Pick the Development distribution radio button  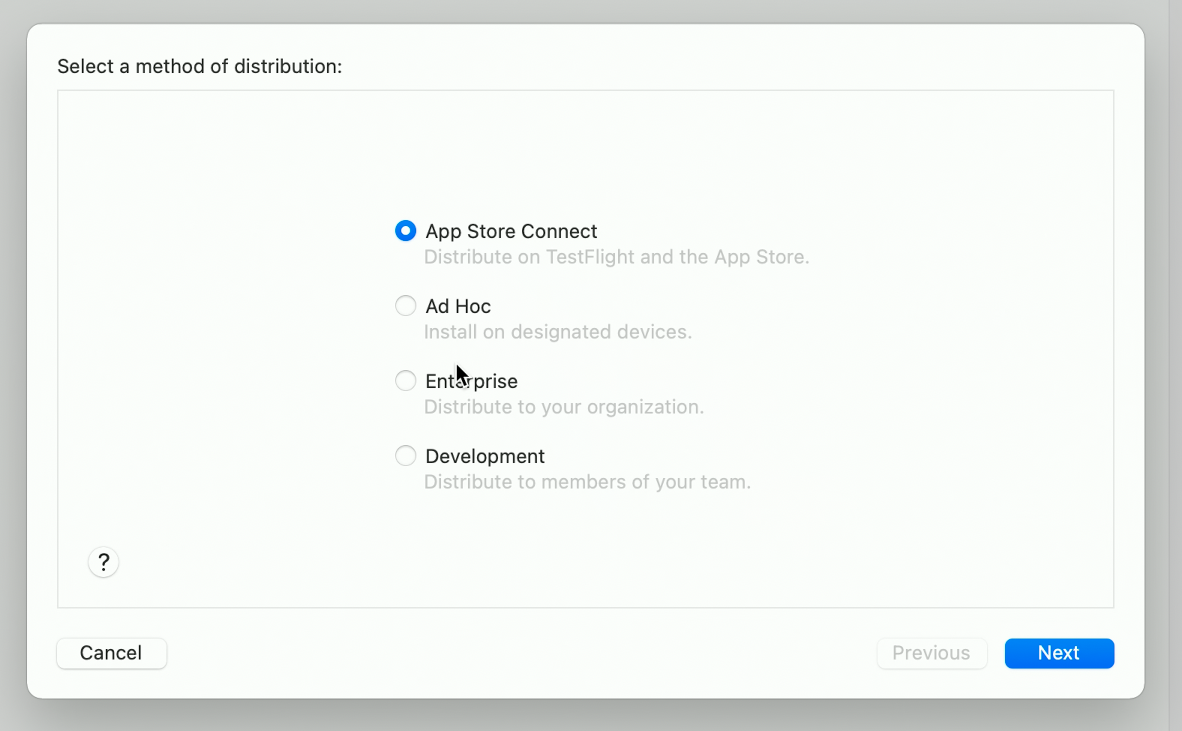pyautogui.click(x=406, y=455)
